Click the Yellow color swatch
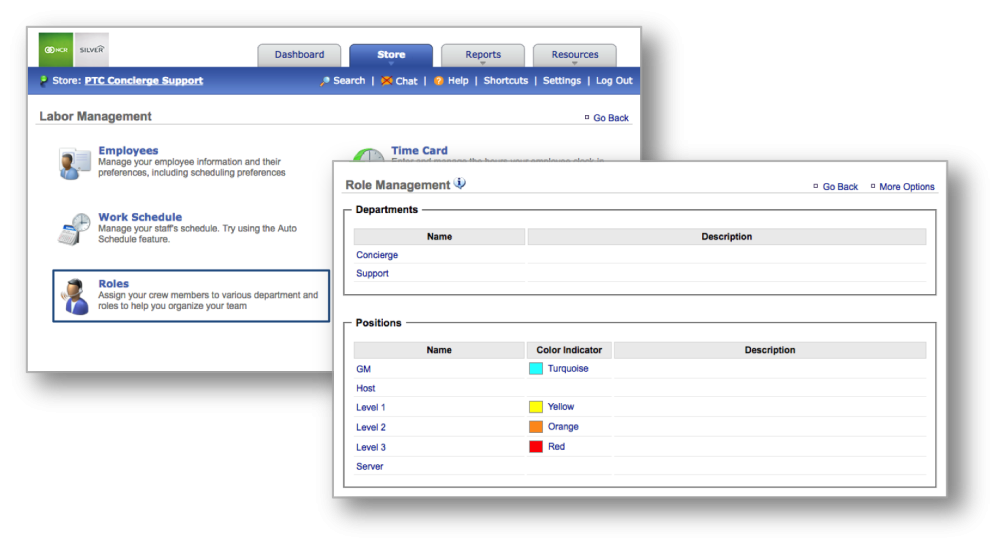Screen dimensions: 1000x548 pos(536,407)
